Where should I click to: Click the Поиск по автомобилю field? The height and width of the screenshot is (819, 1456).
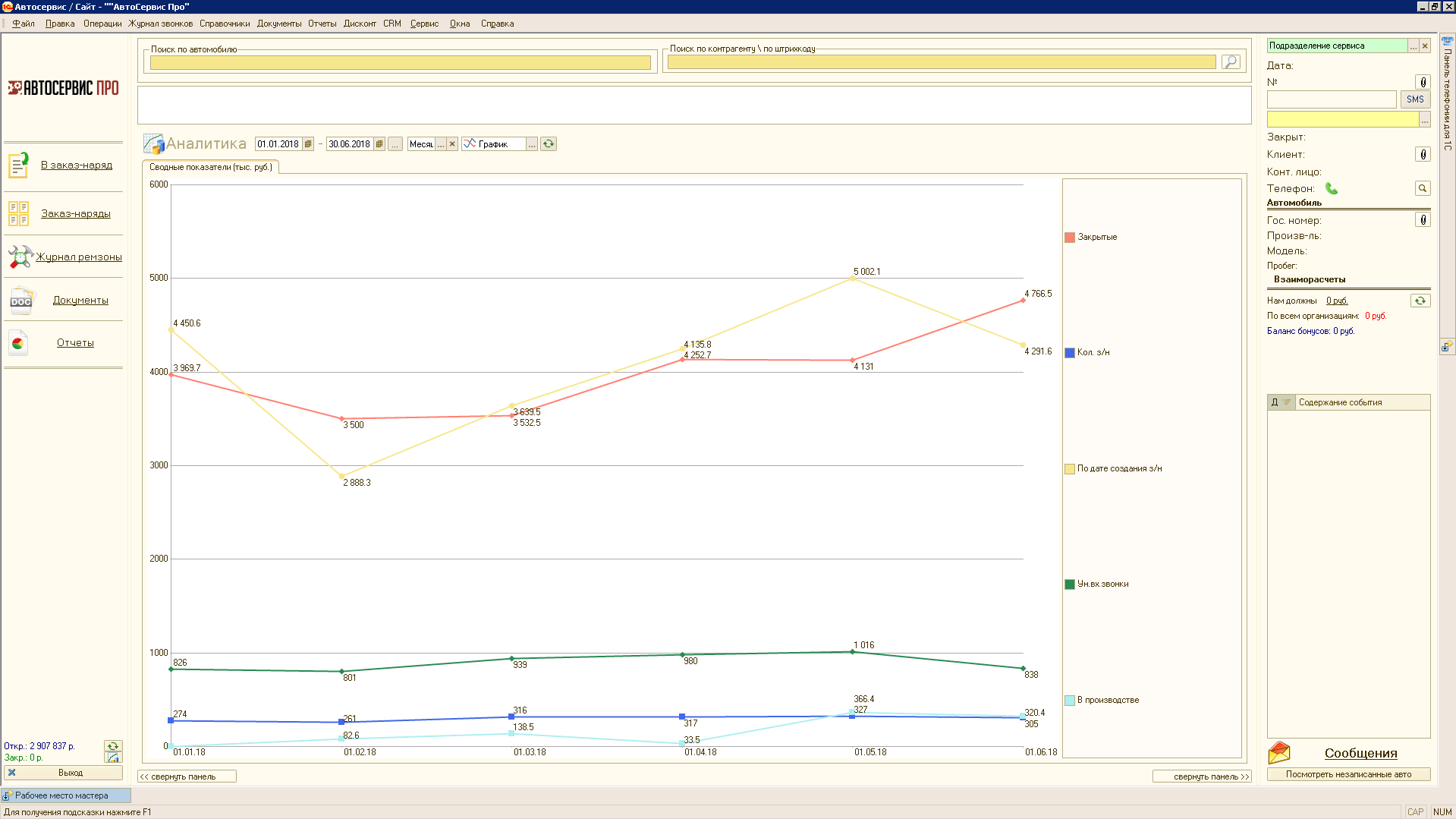point(400,63)
